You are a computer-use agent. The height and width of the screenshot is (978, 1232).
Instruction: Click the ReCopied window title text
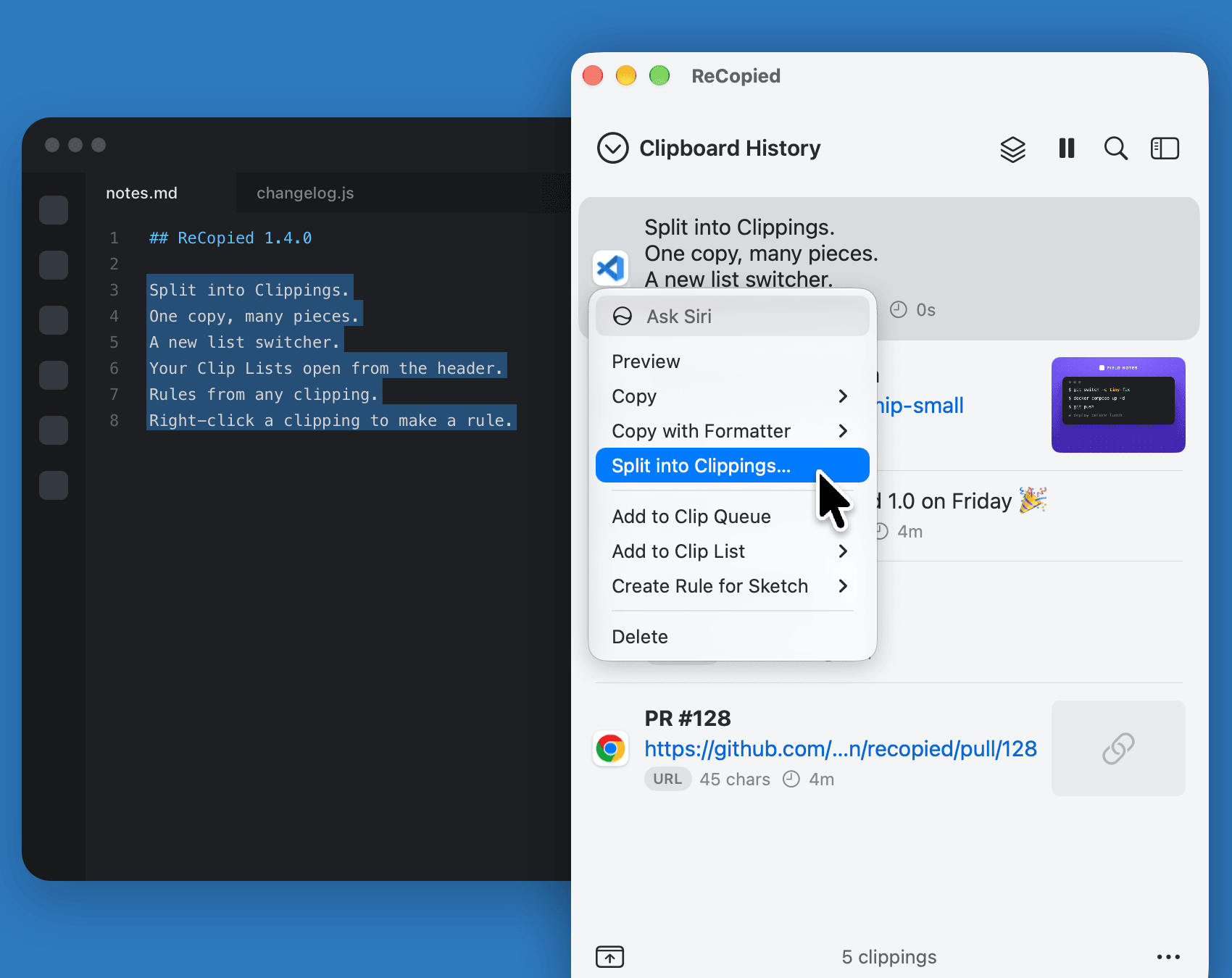pos(736,76)
